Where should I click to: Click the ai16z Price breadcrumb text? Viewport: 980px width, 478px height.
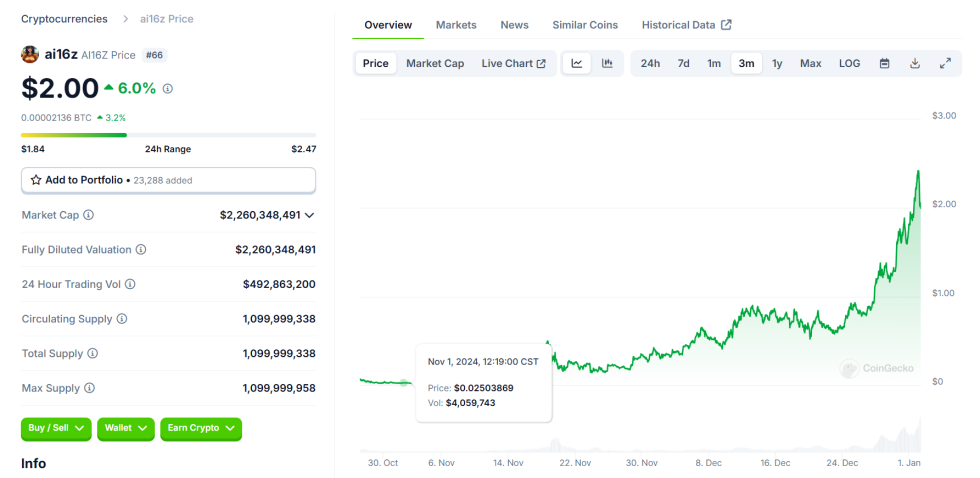click(x=166, y=19)
